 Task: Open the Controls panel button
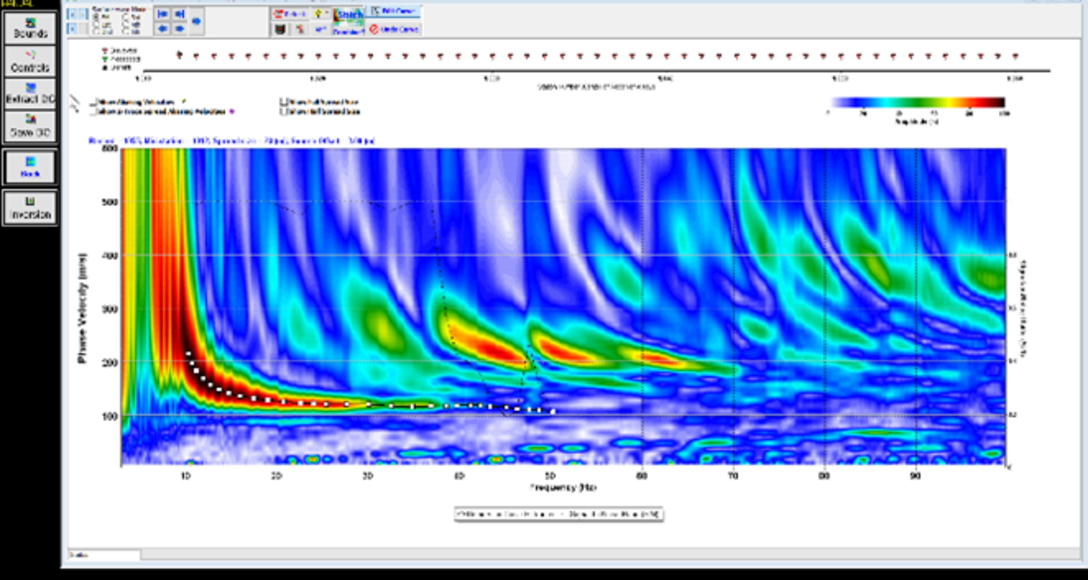pos(30,61)
